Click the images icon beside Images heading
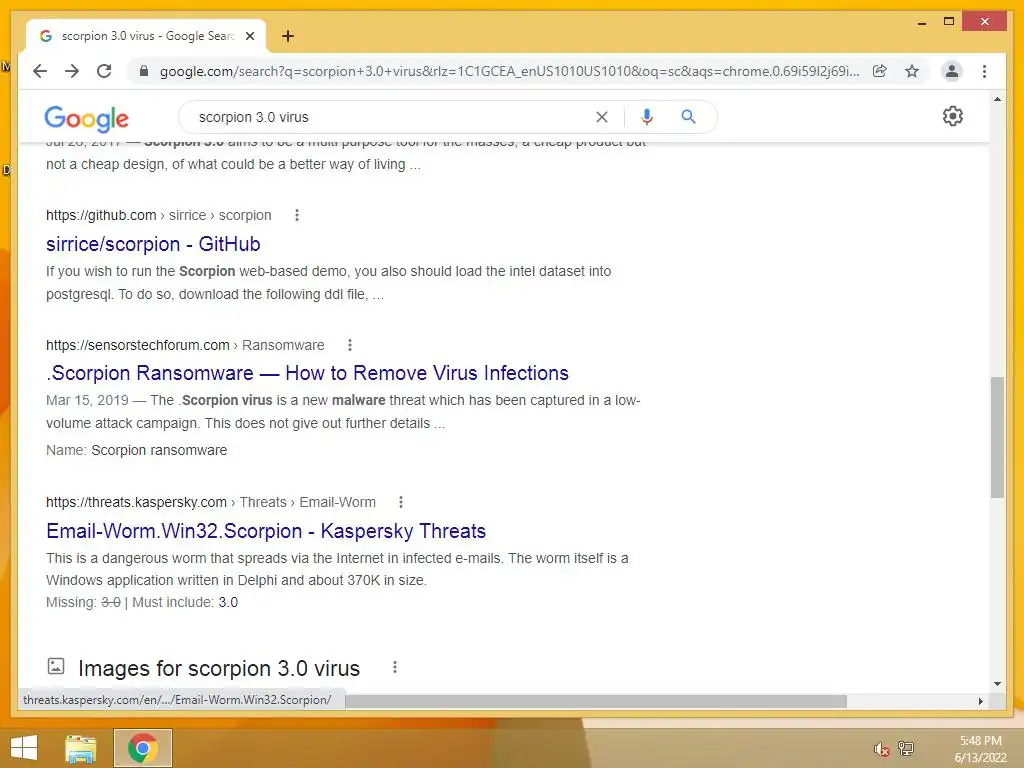1024x768 pixels. [x=56, y=666]
